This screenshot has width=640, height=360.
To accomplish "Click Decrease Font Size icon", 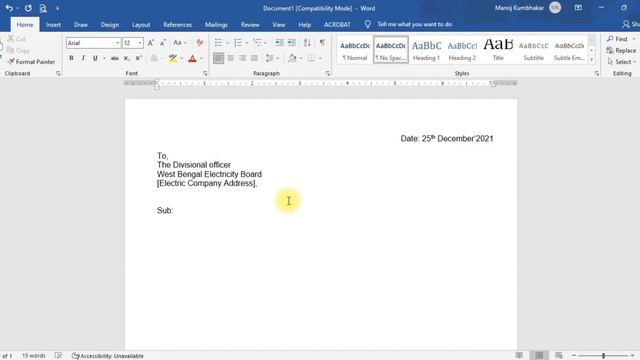I will pyautogui.click(x=163, y=43).
